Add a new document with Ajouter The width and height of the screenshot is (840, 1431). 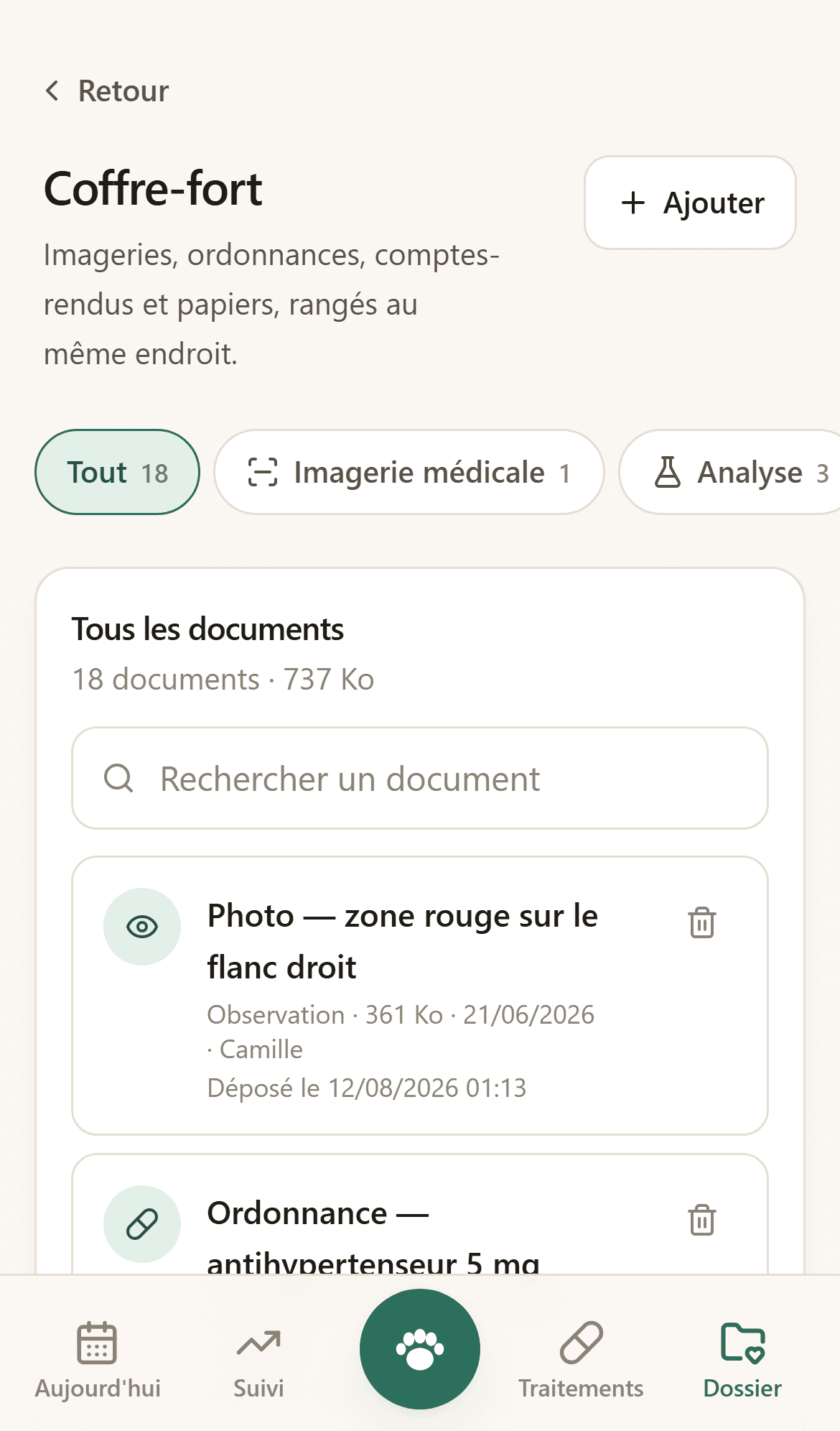tap(690, 203)
